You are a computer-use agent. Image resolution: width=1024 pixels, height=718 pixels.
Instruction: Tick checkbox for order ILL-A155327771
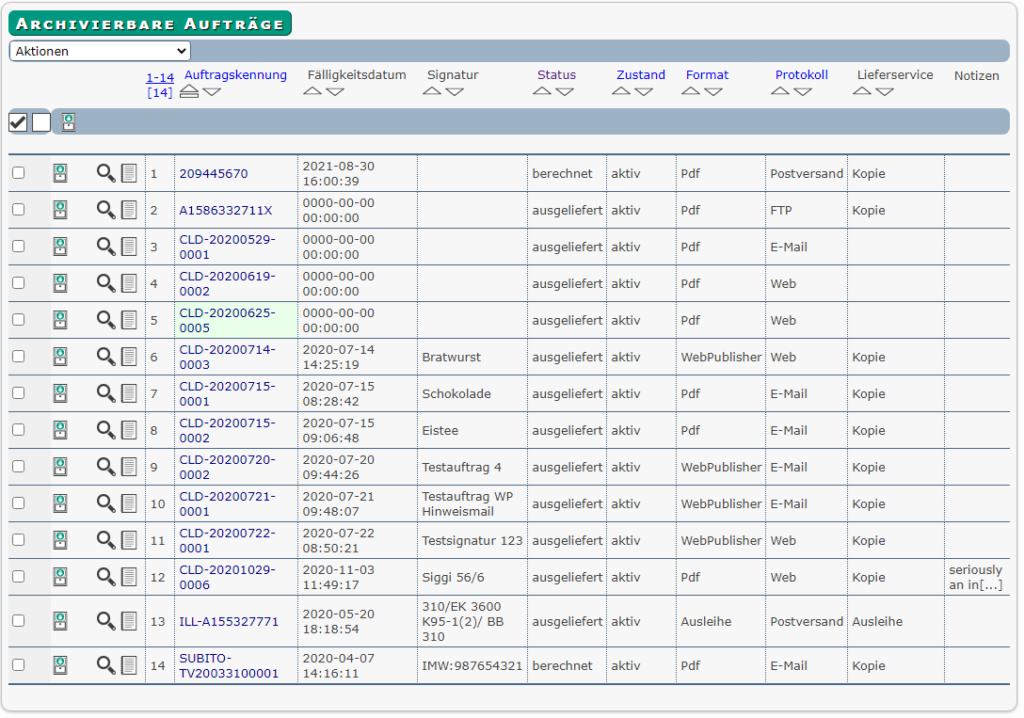(x=18, y=621)
